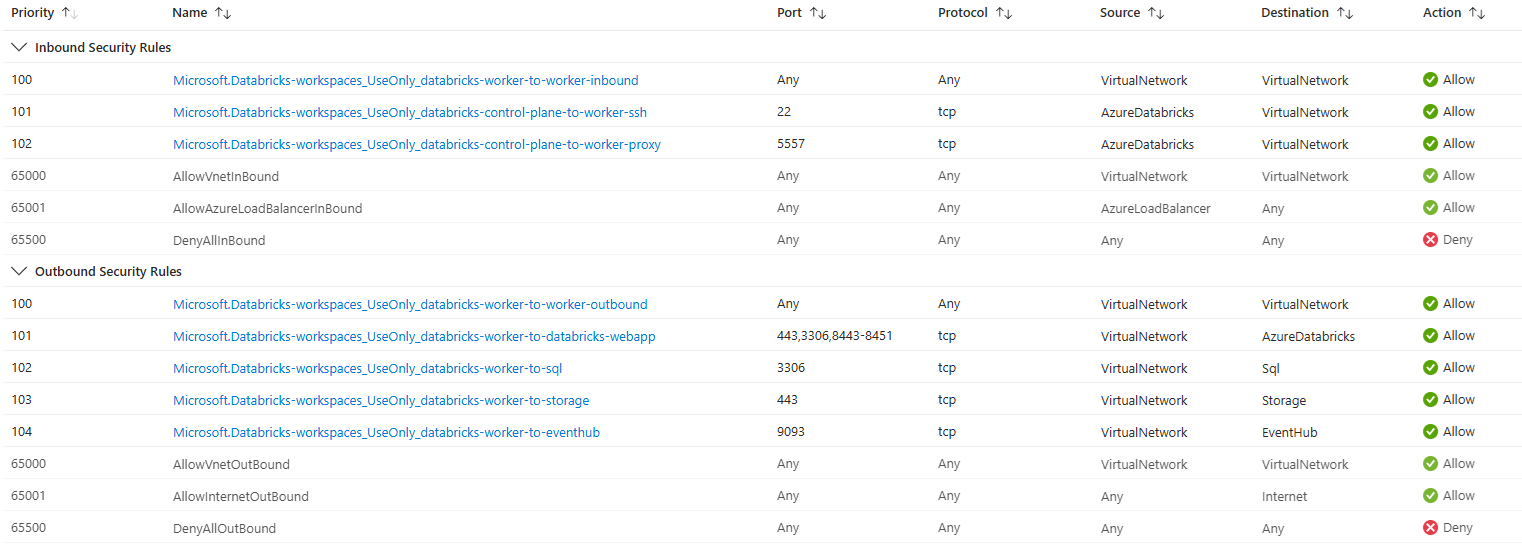Open the worker-to-storage rule
This screenshot has height=547, width=1522.
click(x=381, y=400)
